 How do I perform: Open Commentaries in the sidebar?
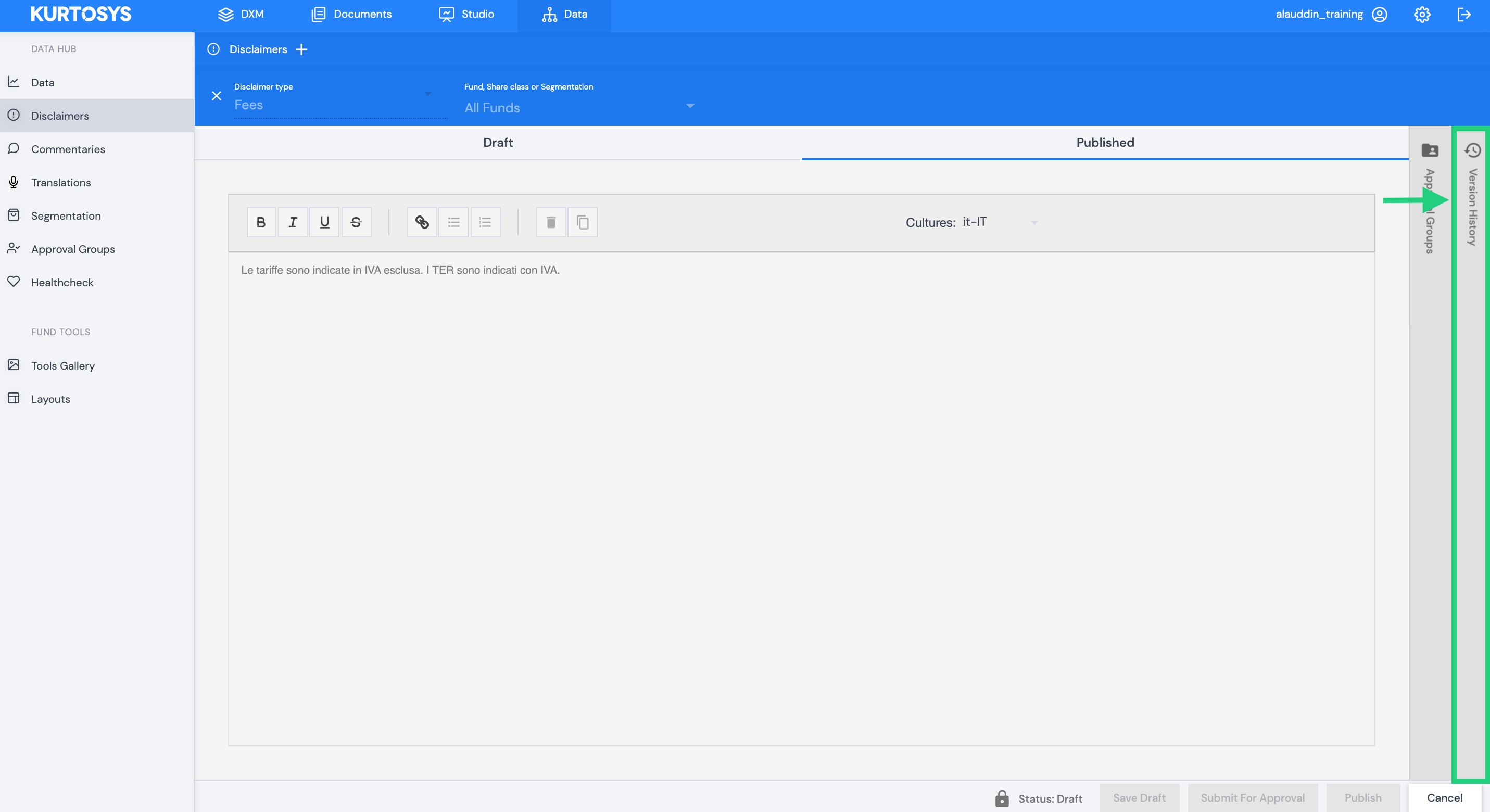point(97,149)
